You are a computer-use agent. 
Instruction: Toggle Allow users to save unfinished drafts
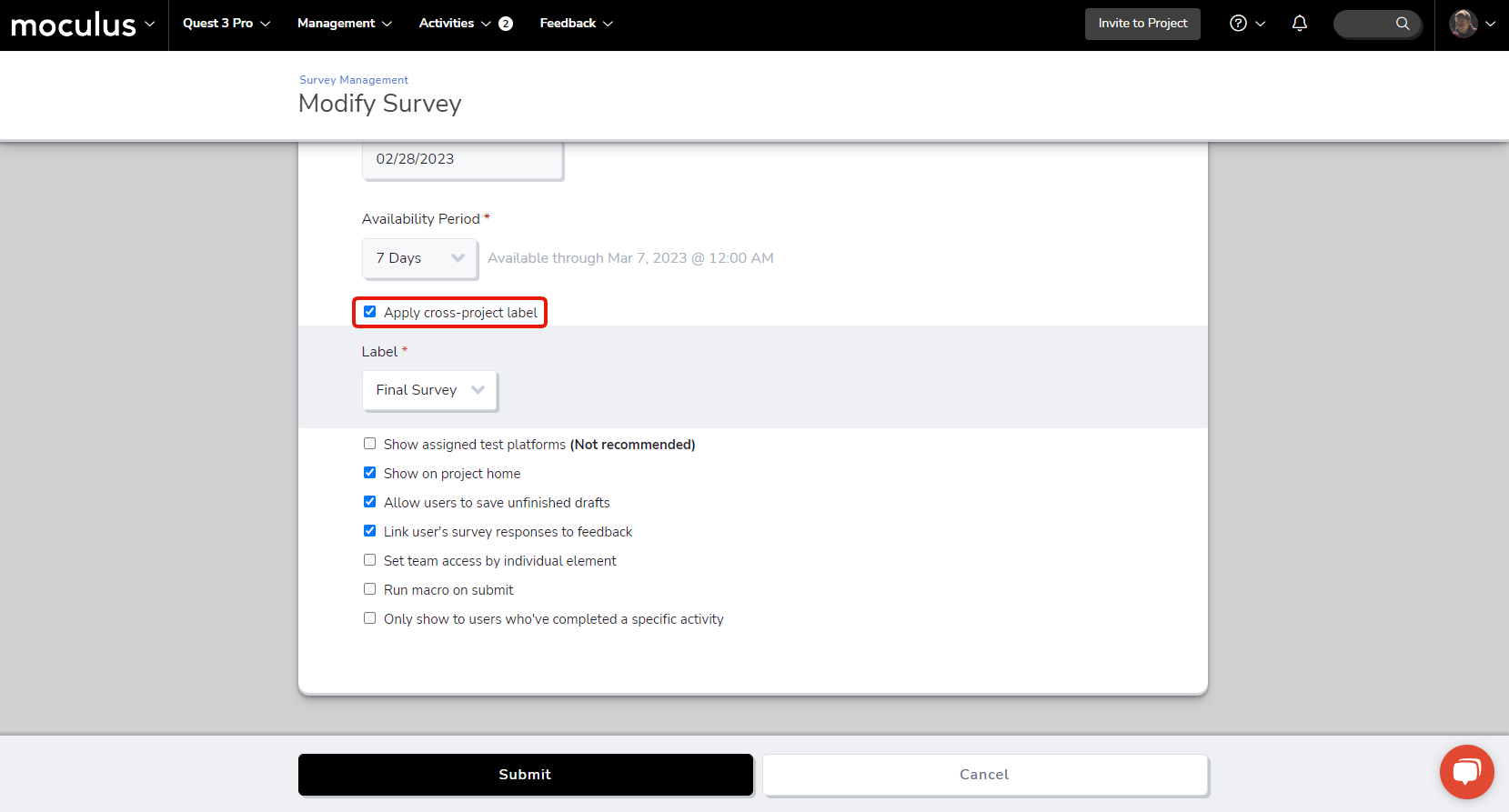pos(369,502)
